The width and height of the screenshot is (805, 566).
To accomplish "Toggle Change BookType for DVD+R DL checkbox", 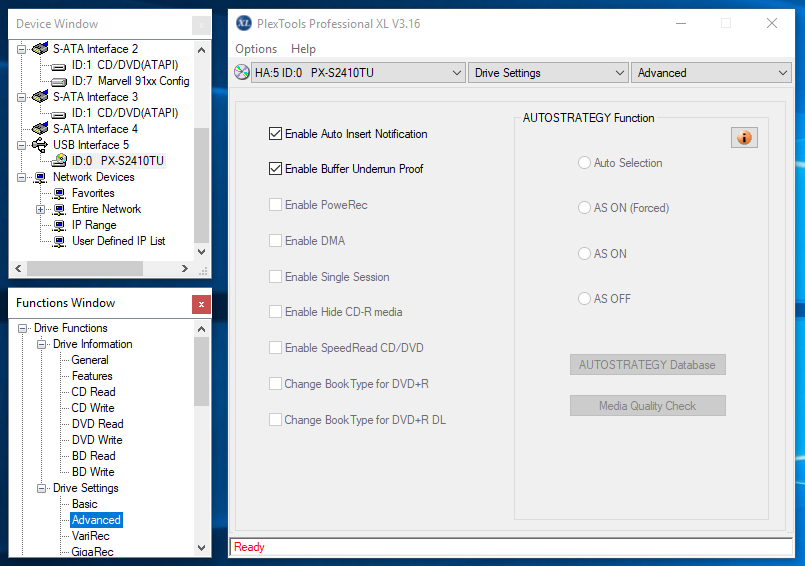I will [x=275, y=420].
